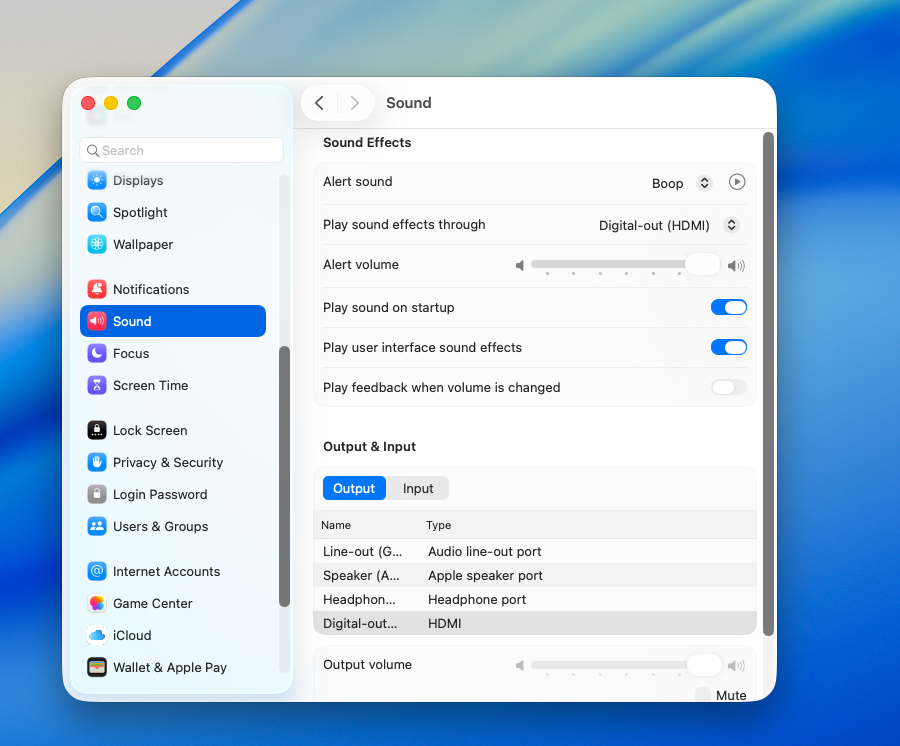Image resolution: width=900 pixels, height=746 pixels.
Task: Zoom window with green button
Action: tap(134, 103)
